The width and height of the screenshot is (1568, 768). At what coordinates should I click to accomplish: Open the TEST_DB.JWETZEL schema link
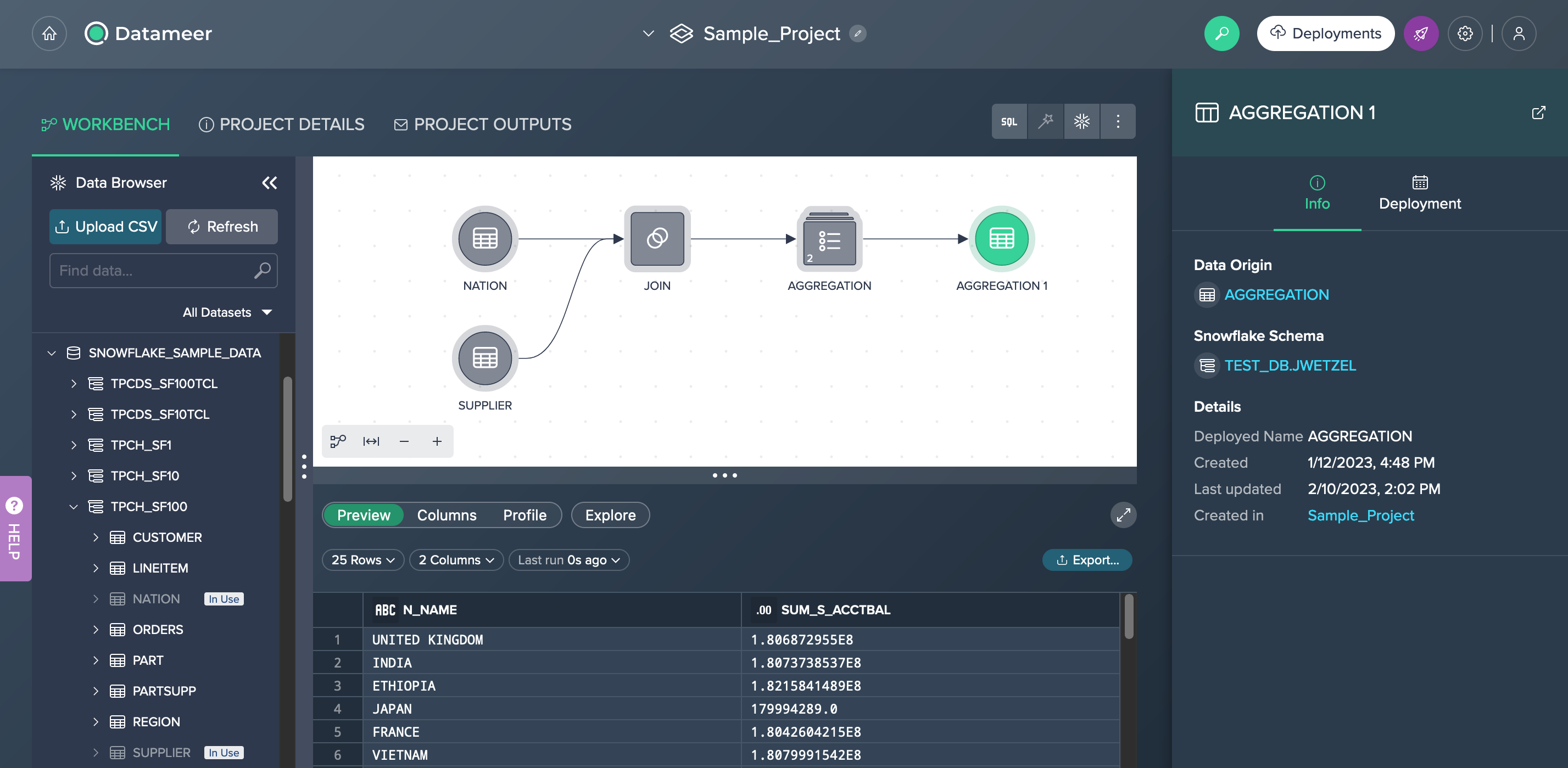pos(1290,366)
